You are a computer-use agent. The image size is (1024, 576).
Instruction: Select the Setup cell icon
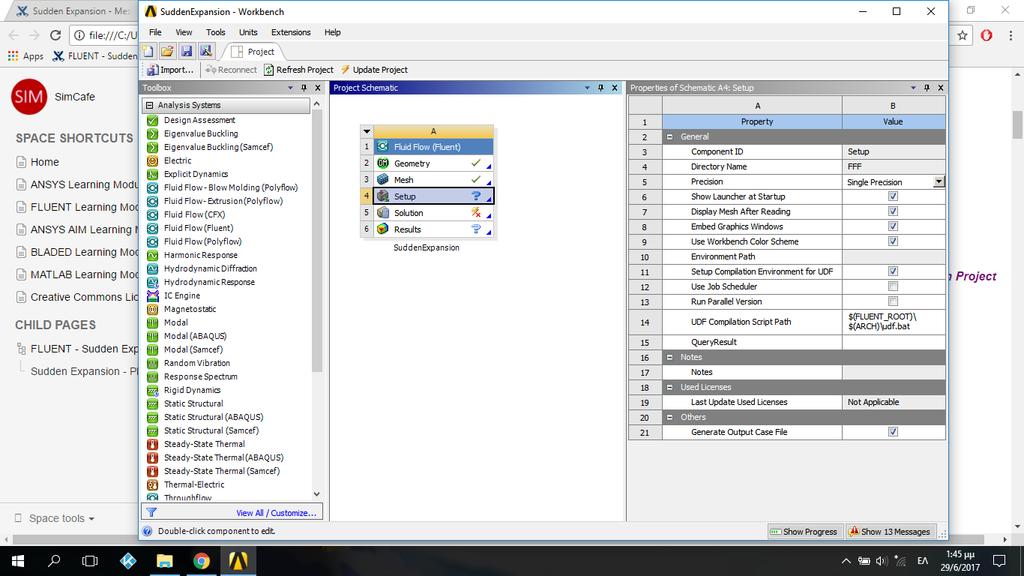click(383, 196)
